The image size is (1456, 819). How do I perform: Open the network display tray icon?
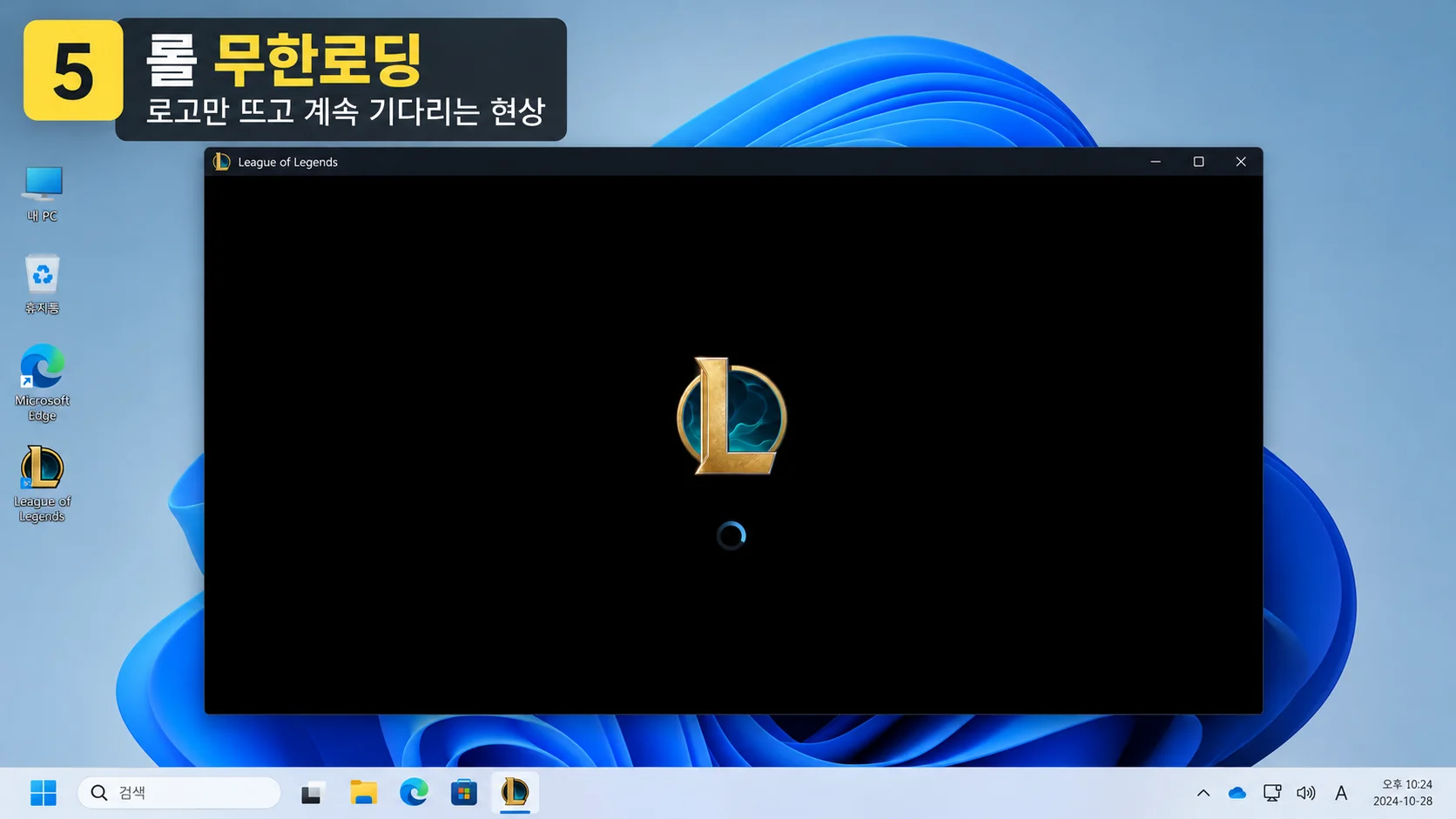pos(1272,793)
